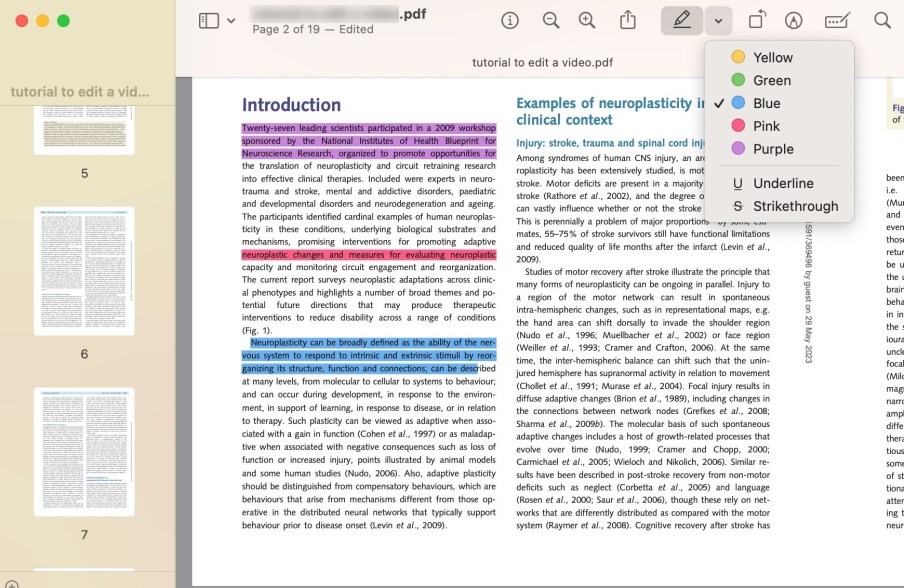Click the Pink color swatch

pyautogui.click(x=737, y=126)
